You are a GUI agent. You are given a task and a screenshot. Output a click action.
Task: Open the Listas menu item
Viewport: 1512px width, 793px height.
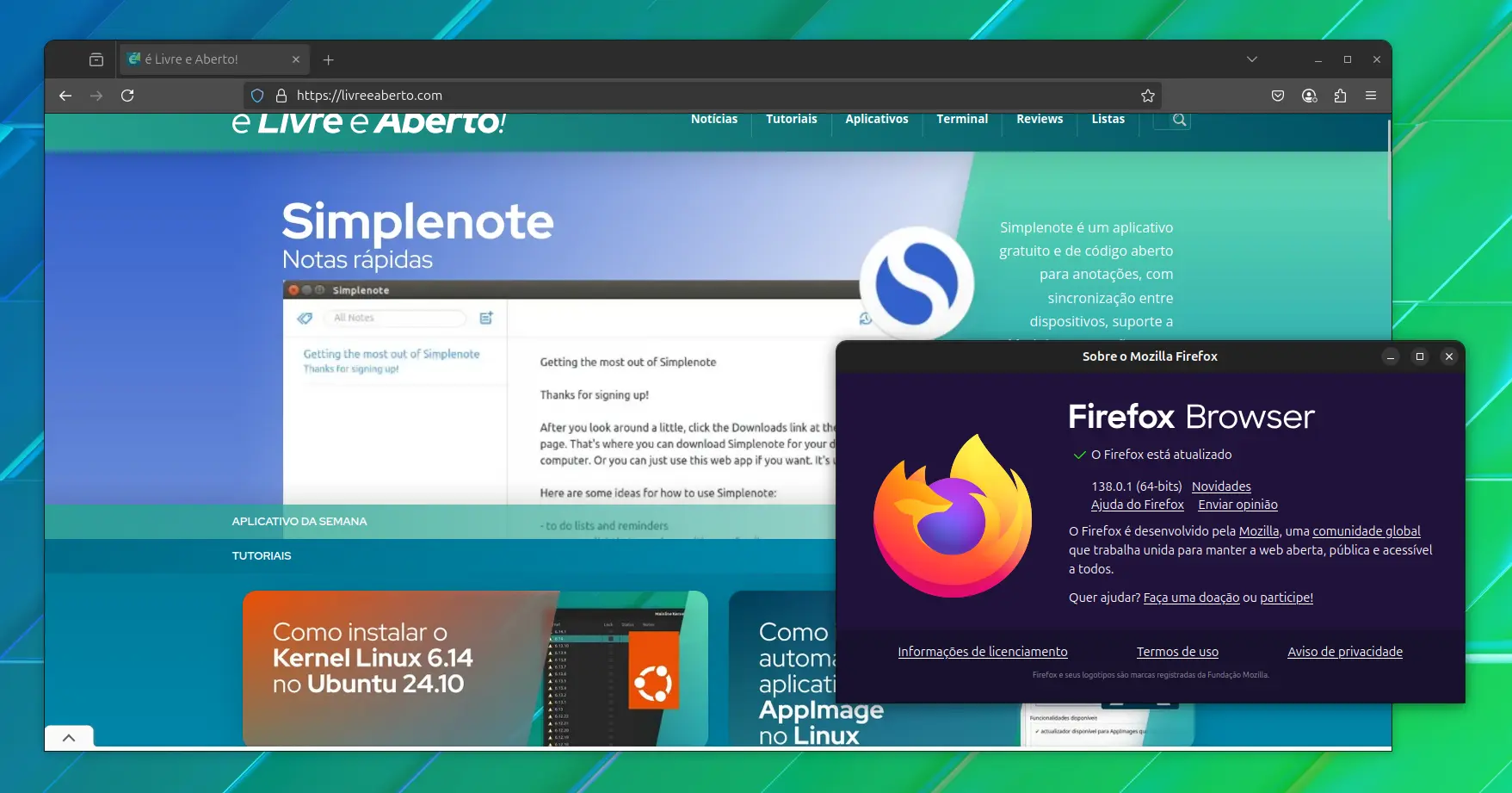point(1108,119)
